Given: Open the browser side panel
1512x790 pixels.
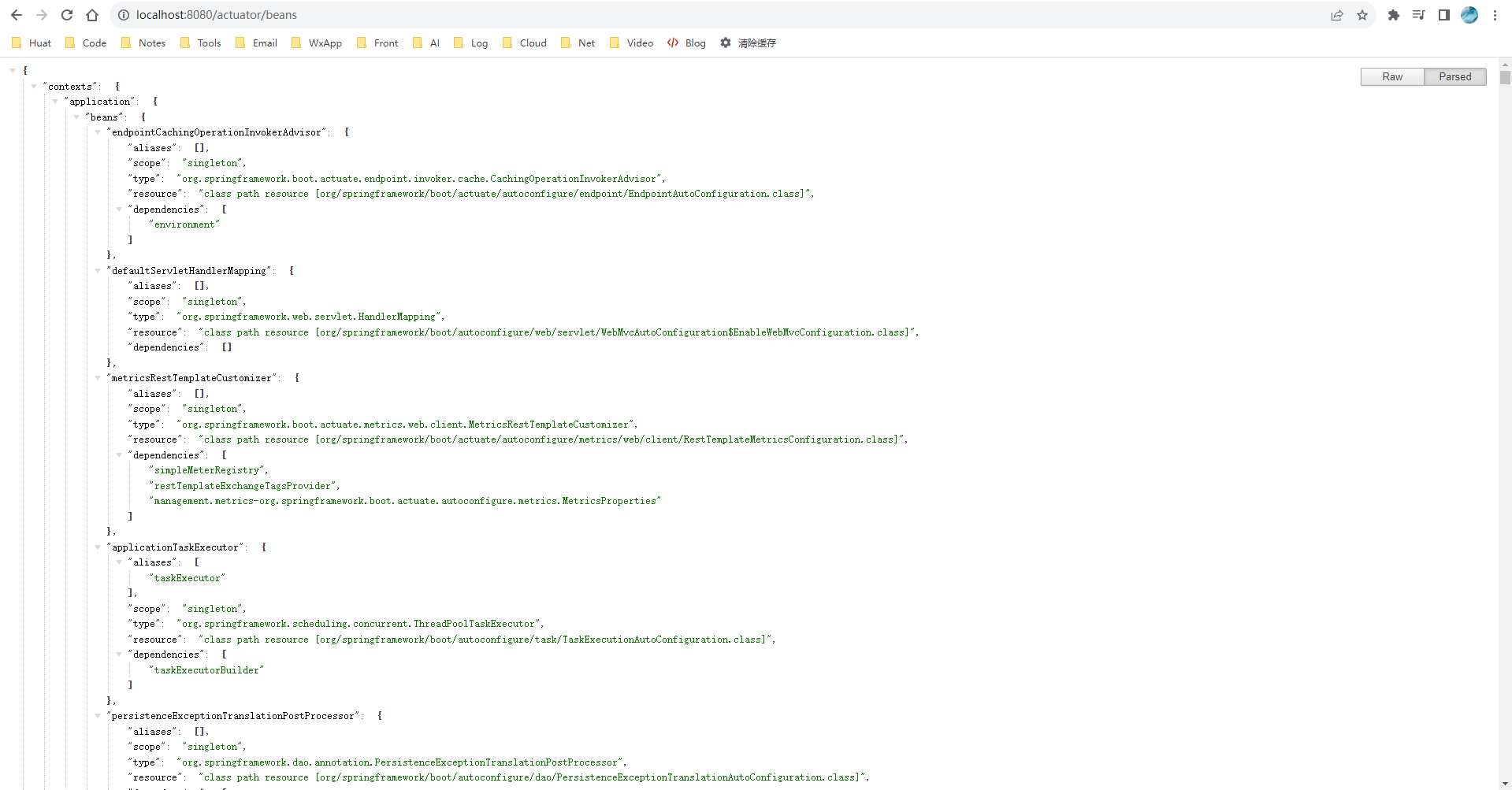Looking at the screenshot, I should pos(1444,15).
